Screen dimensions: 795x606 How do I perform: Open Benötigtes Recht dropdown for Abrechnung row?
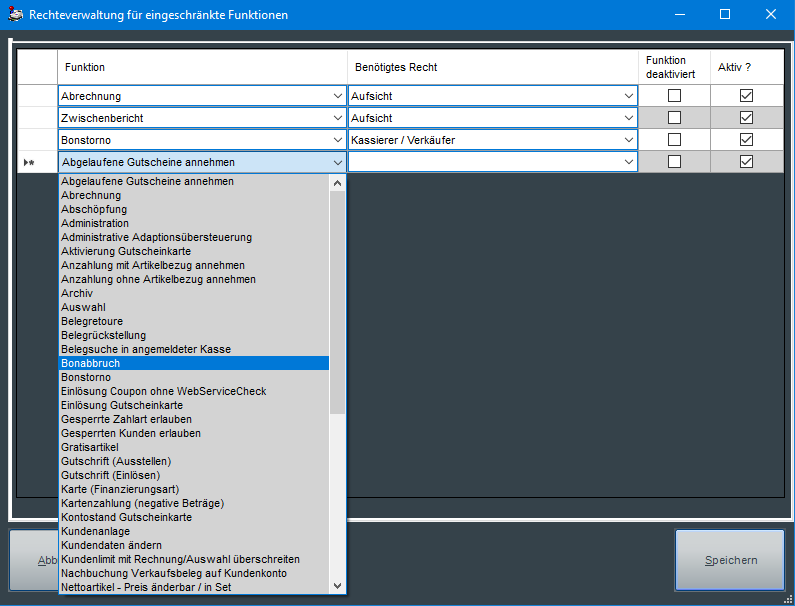click(x=629, y=96)
